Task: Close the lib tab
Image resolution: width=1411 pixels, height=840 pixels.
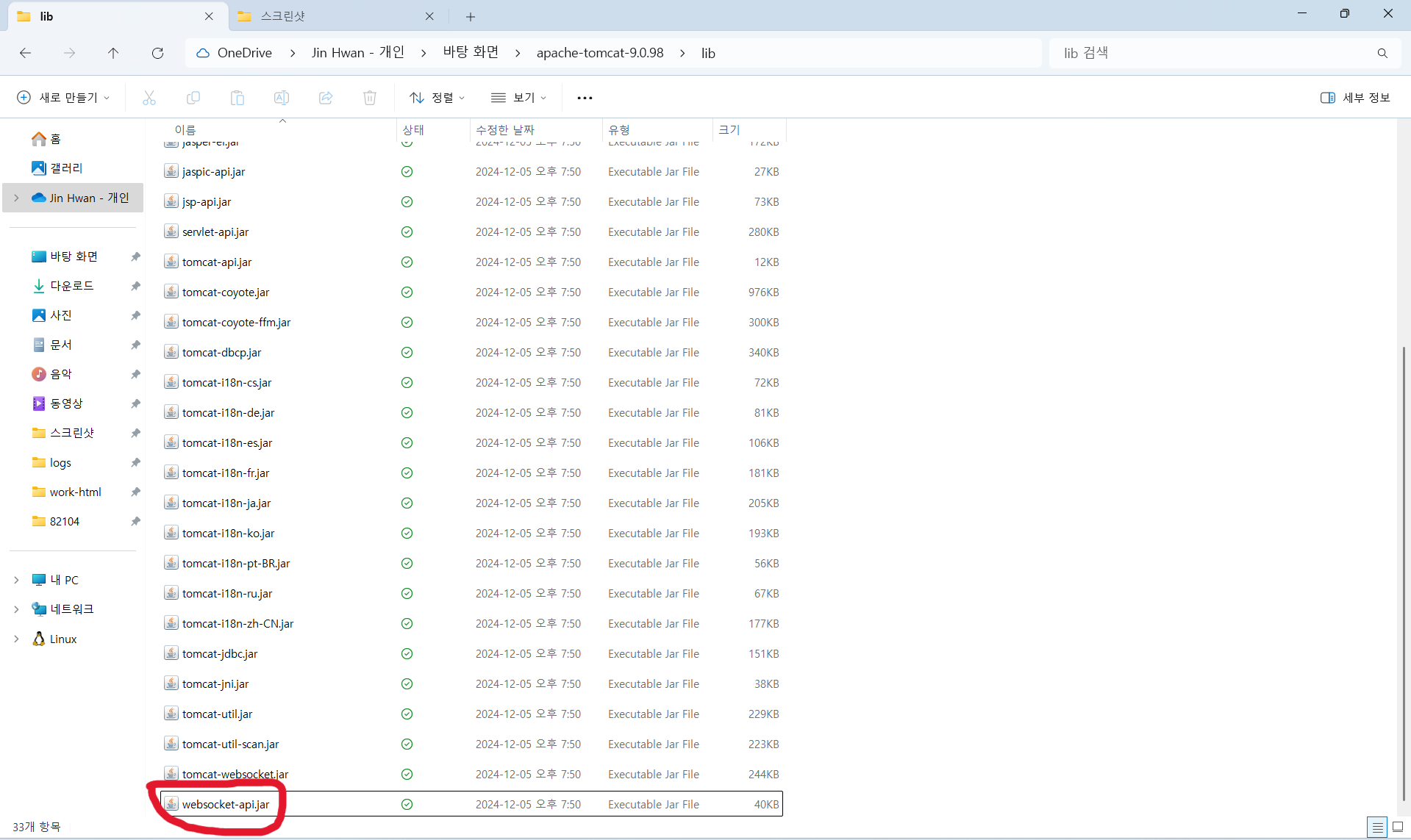Action: pyautogui.click(x=209, y=16)
